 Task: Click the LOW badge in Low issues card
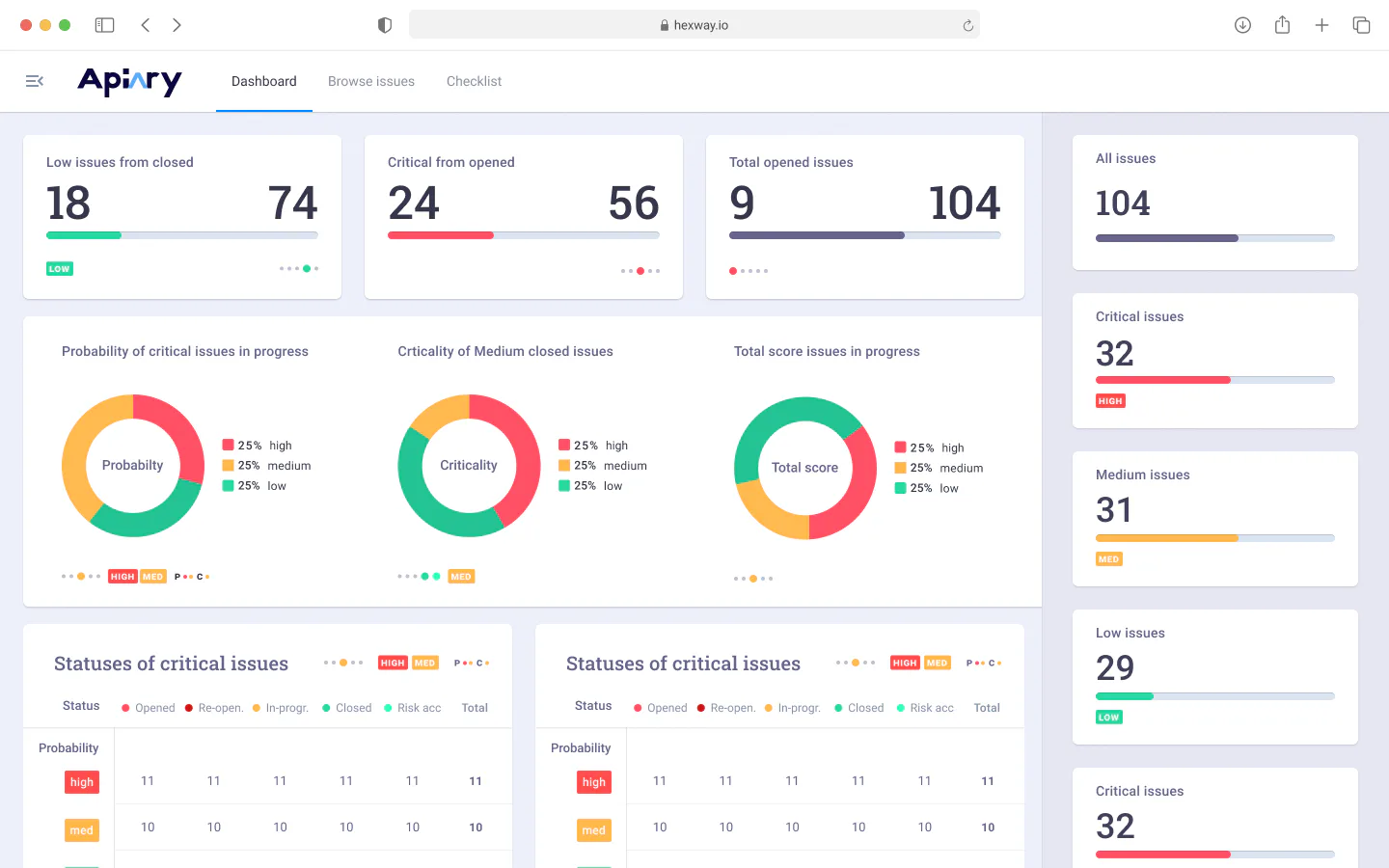tap(1109, 718)
